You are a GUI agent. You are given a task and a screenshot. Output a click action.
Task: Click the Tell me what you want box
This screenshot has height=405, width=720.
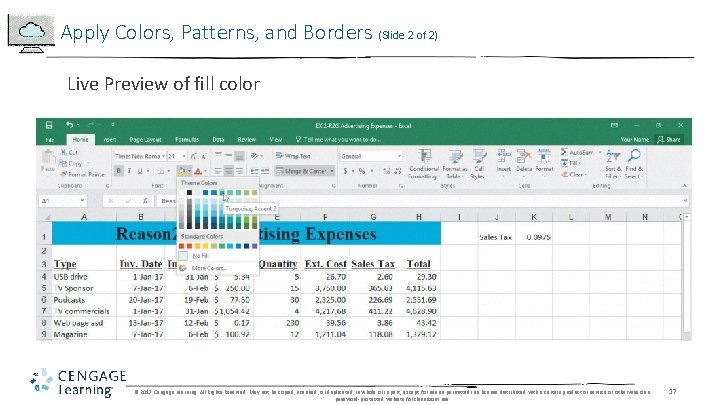[x=338, y=139]
